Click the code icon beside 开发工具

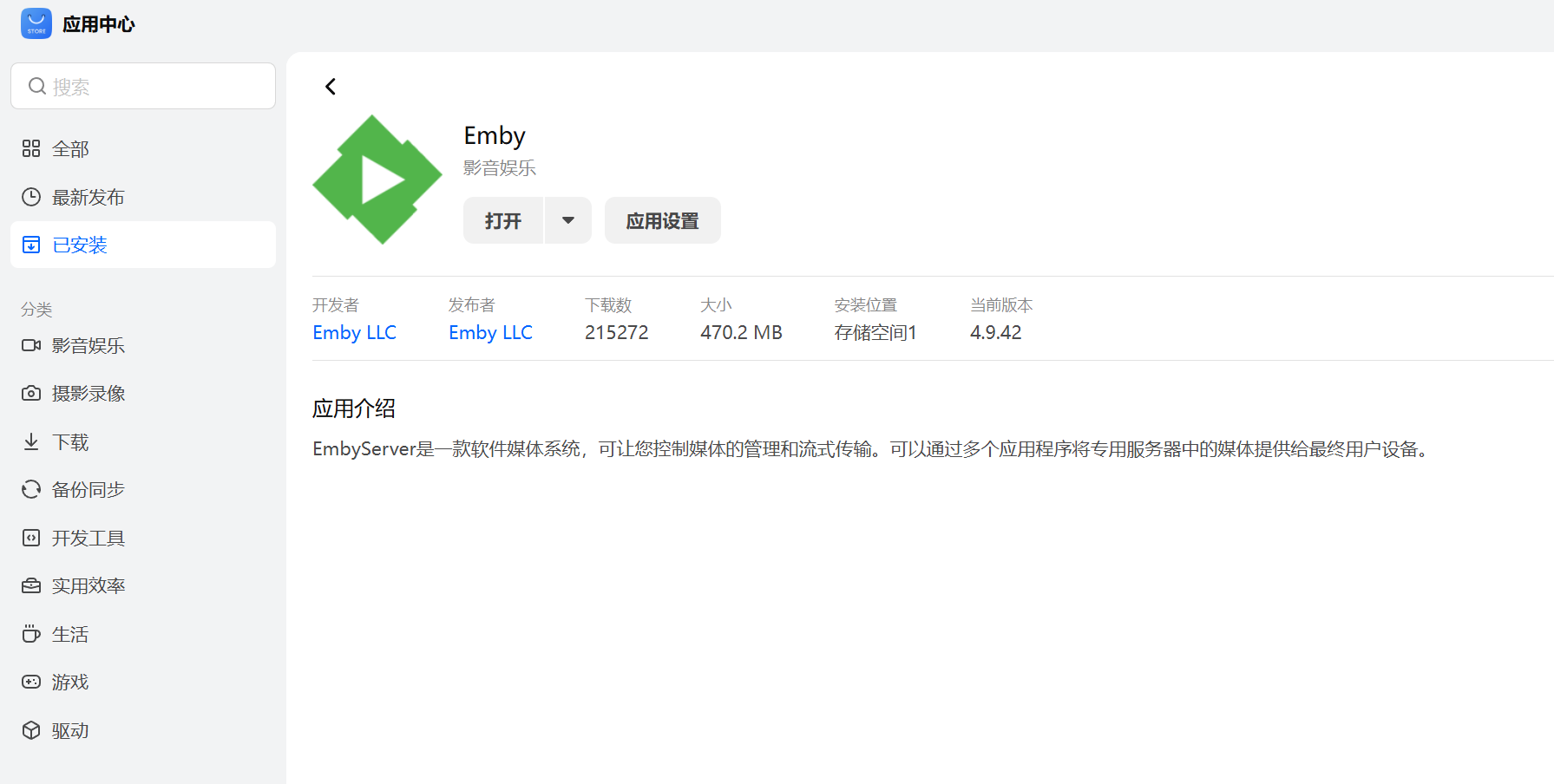tap(31, 538)
